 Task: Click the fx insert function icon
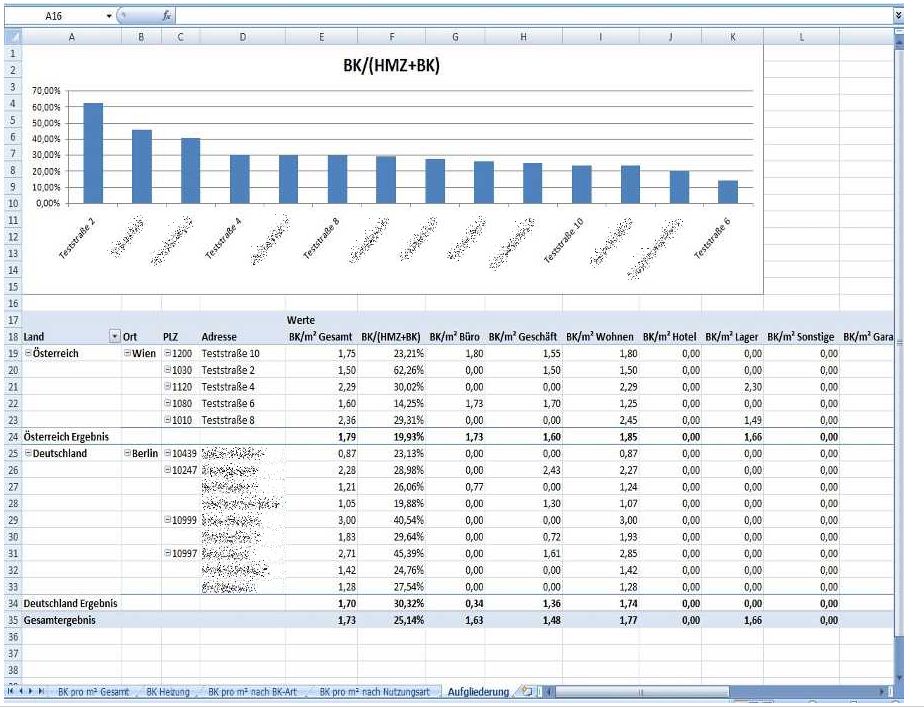pyautogui.click(x=167, y=16)
